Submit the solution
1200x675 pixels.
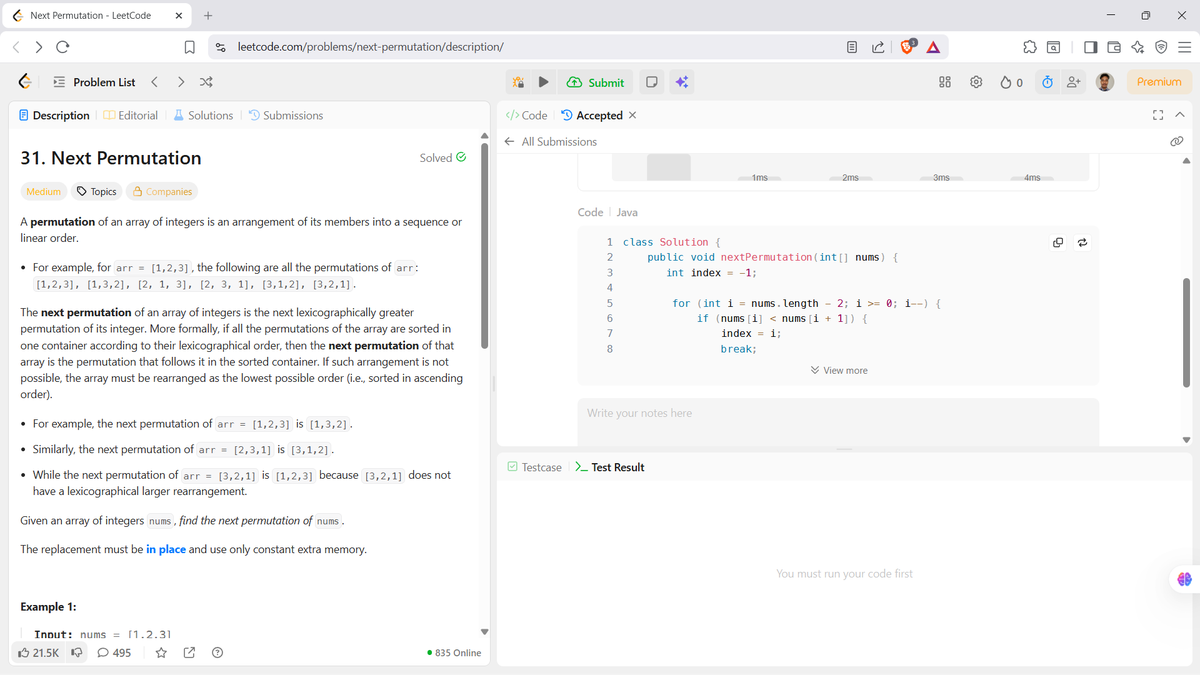pyautogui.click(x=596, y=82)
